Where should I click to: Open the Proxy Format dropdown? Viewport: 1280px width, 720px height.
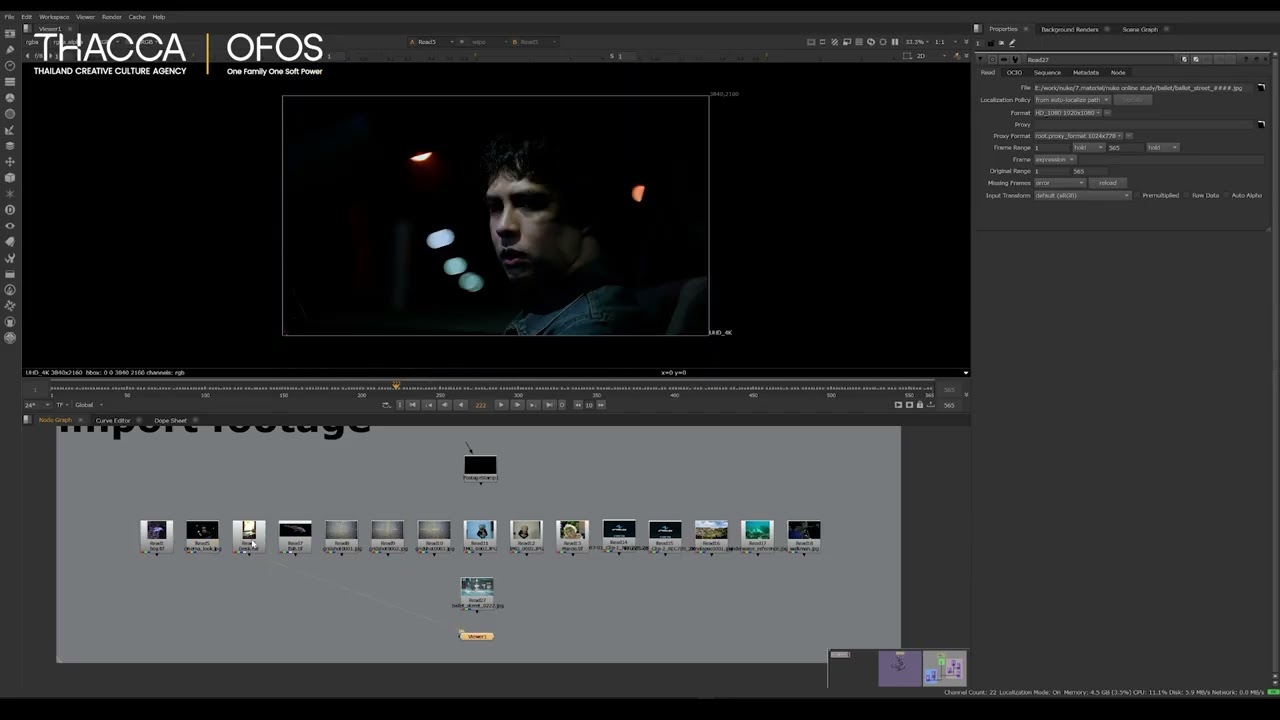click(x=1079, y=136)
